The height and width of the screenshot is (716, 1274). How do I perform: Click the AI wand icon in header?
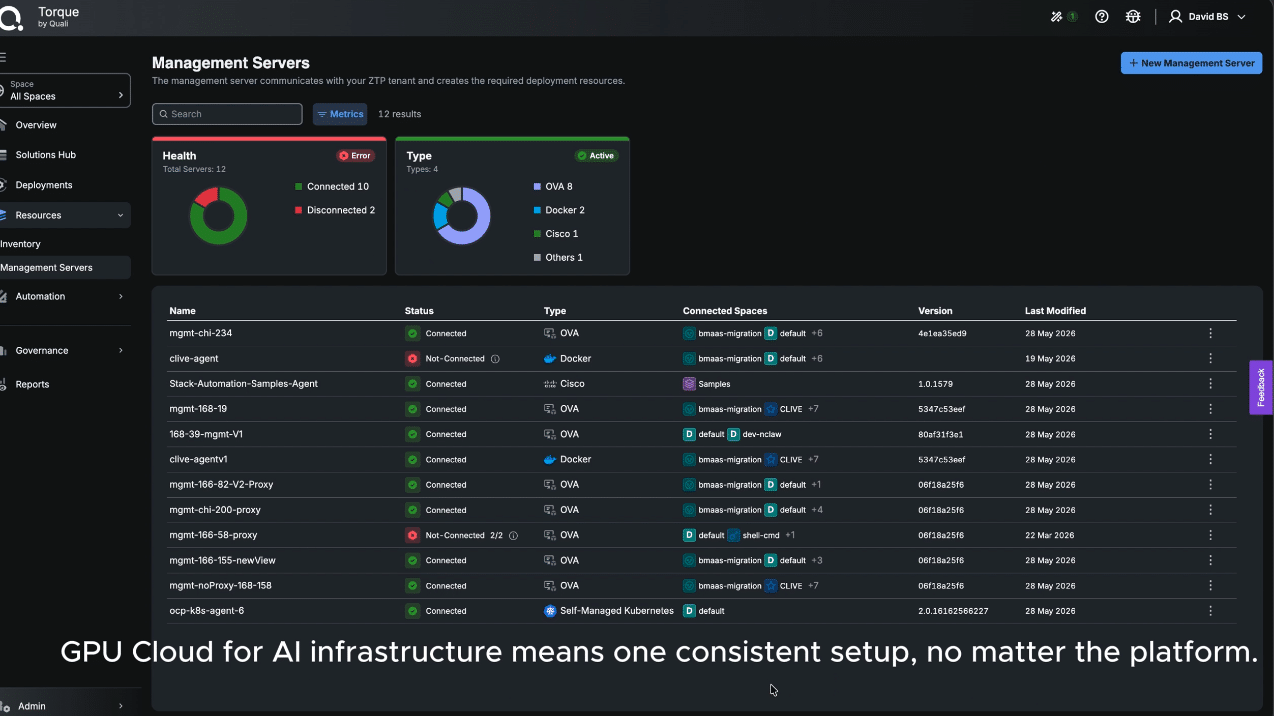[1057, 17]
